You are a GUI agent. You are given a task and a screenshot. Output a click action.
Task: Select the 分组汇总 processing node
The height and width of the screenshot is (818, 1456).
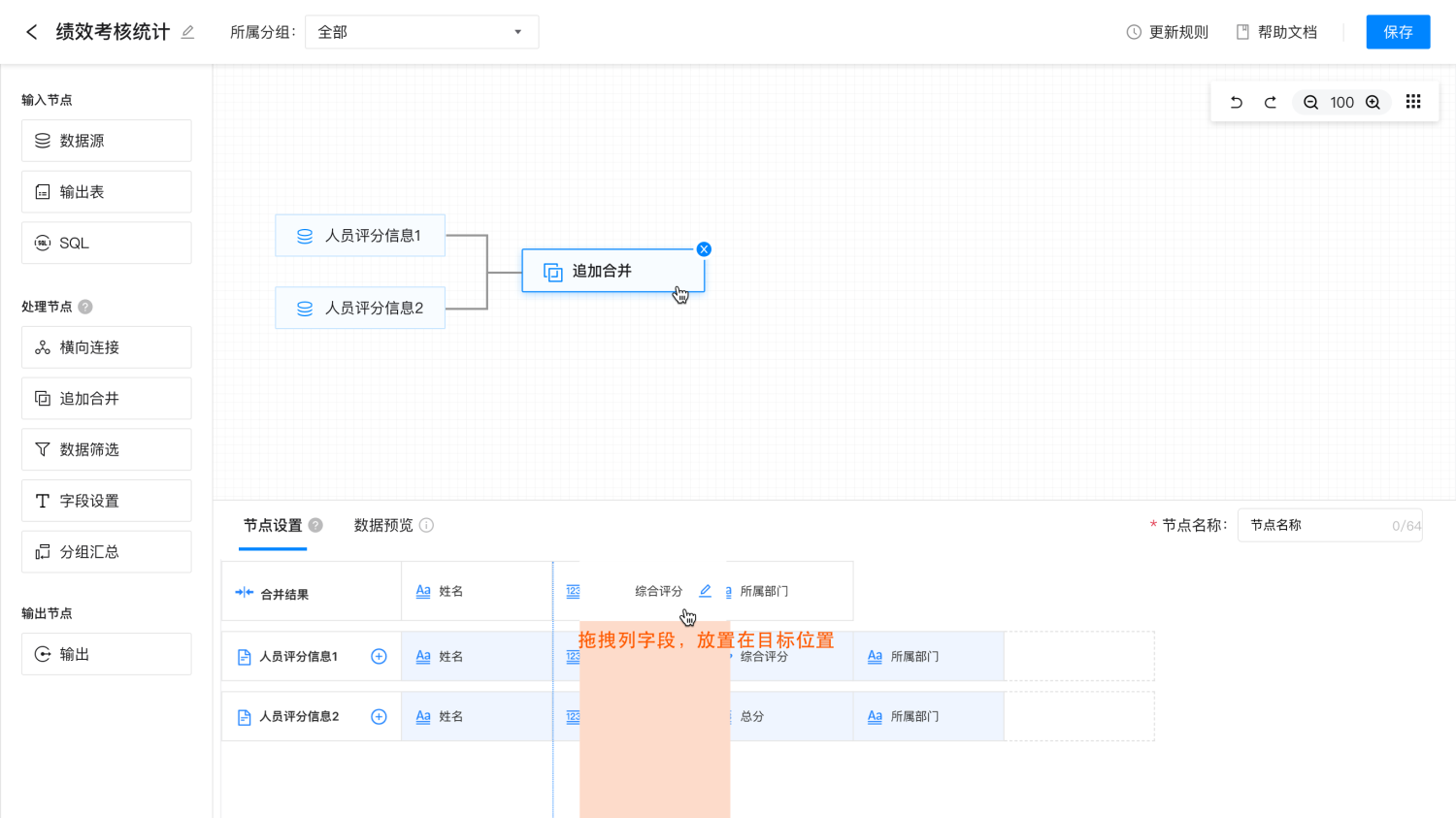107,552
